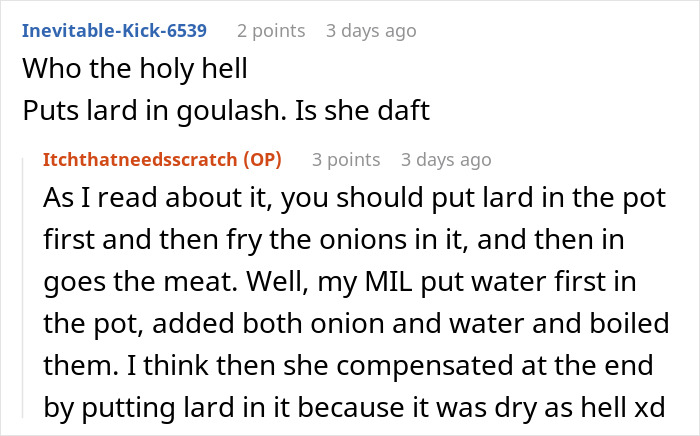Open the Itchthatneedsscratch user profile
The width and height of the screenshot is (700, 436).
[140, 160]
